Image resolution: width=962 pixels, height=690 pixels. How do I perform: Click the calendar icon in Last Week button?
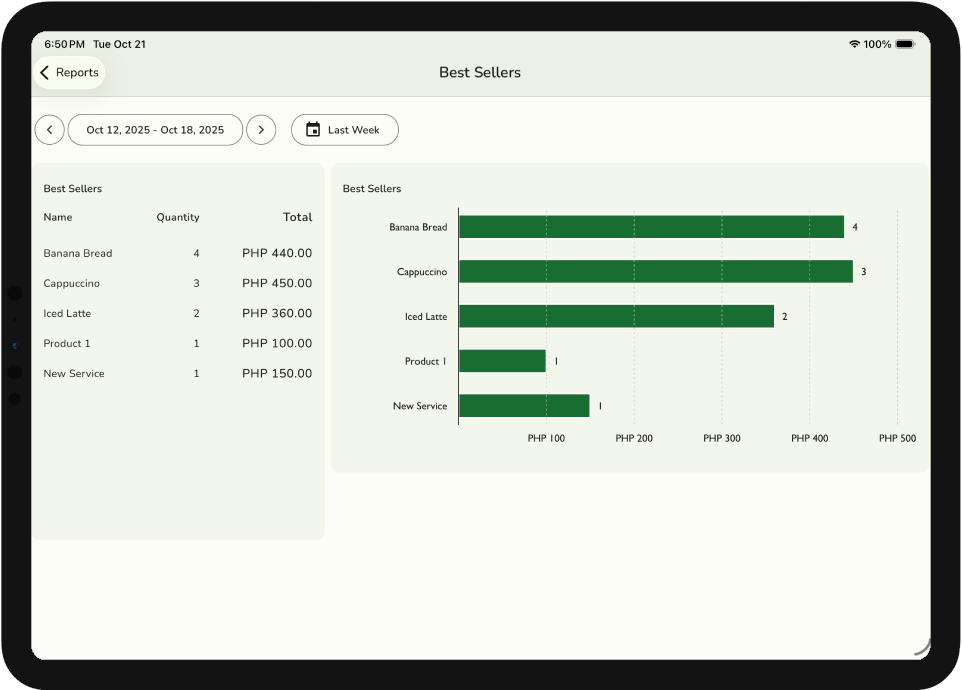coord(313,130)
